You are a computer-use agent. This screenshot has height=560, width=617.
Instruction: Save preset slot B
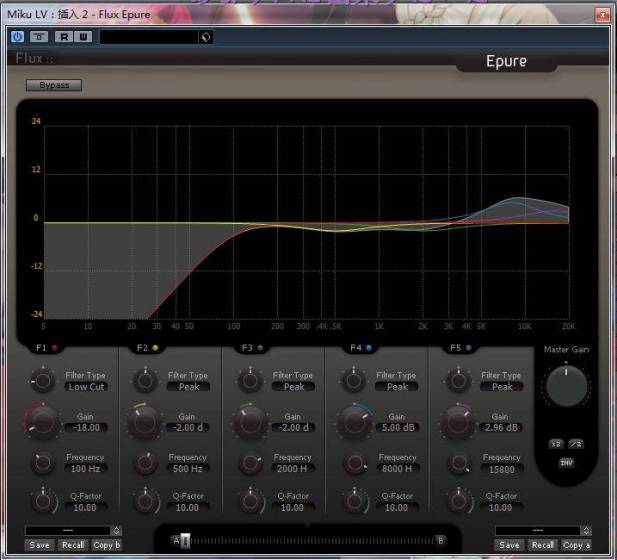[x=509, y=545]
